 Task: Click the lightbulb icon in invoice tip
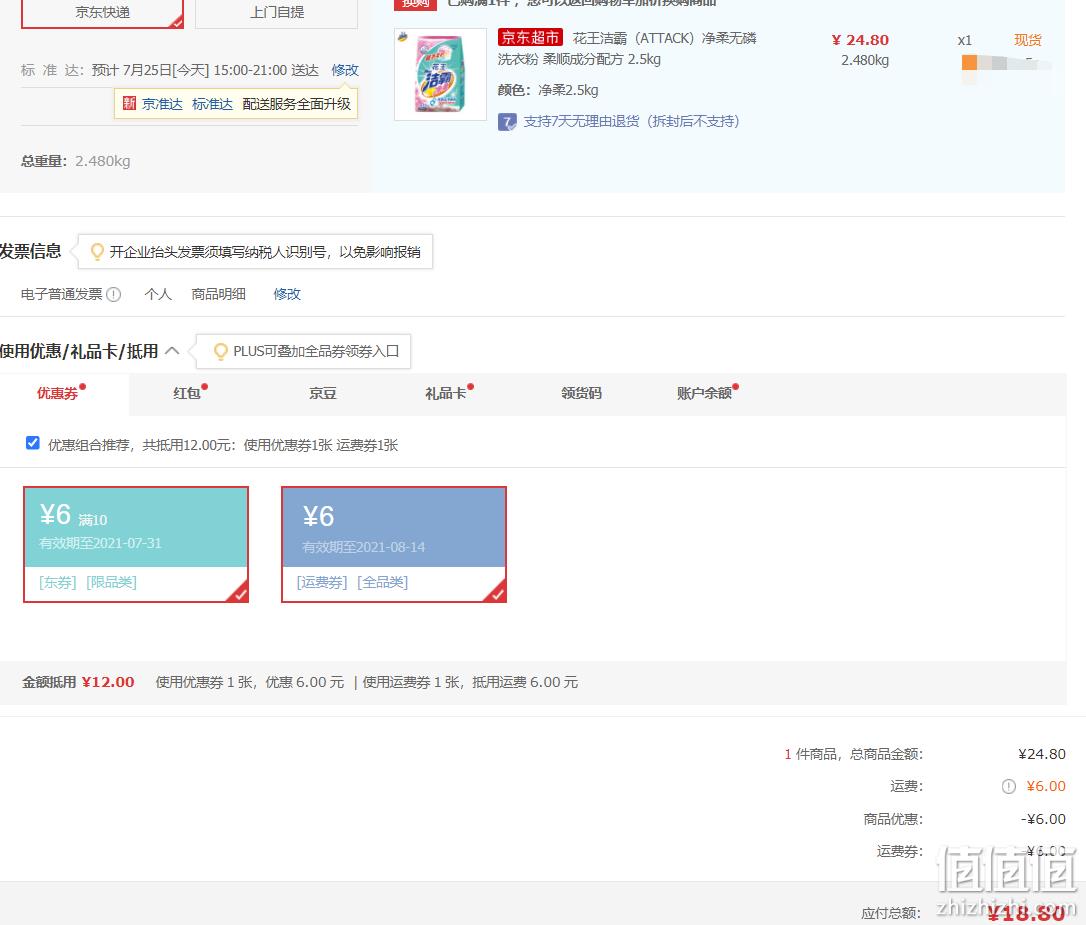(x=97, y=251)
